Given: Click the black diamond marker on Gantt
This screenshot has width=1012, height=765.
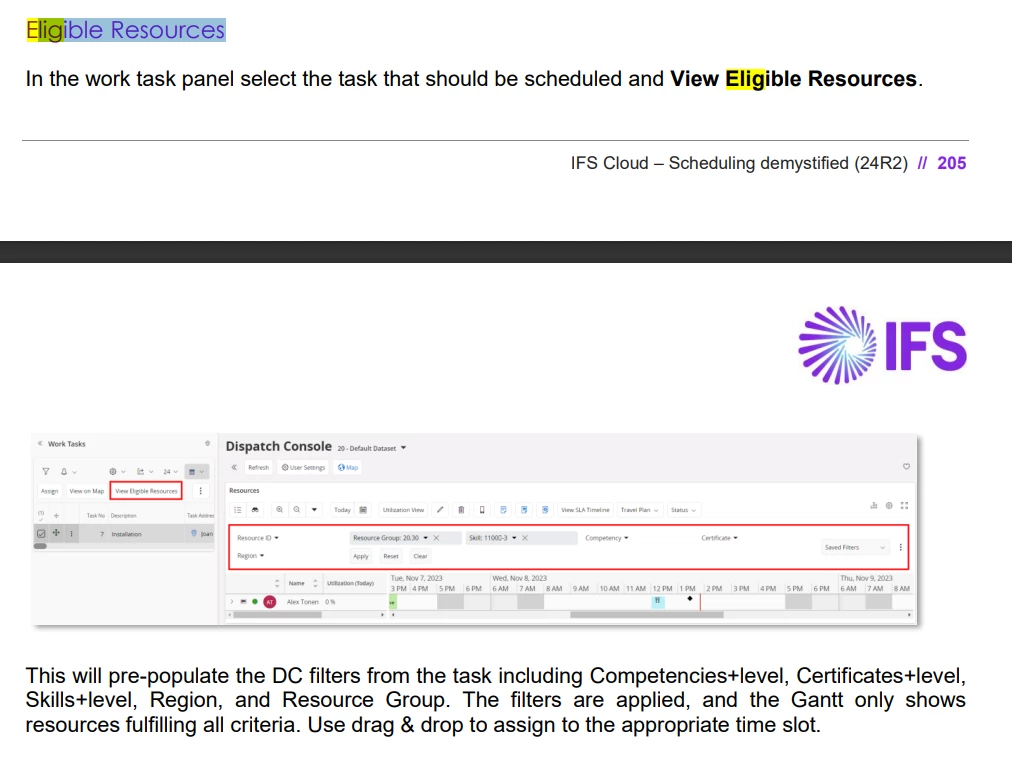Looking at the screenshot, I should (690, 598).
